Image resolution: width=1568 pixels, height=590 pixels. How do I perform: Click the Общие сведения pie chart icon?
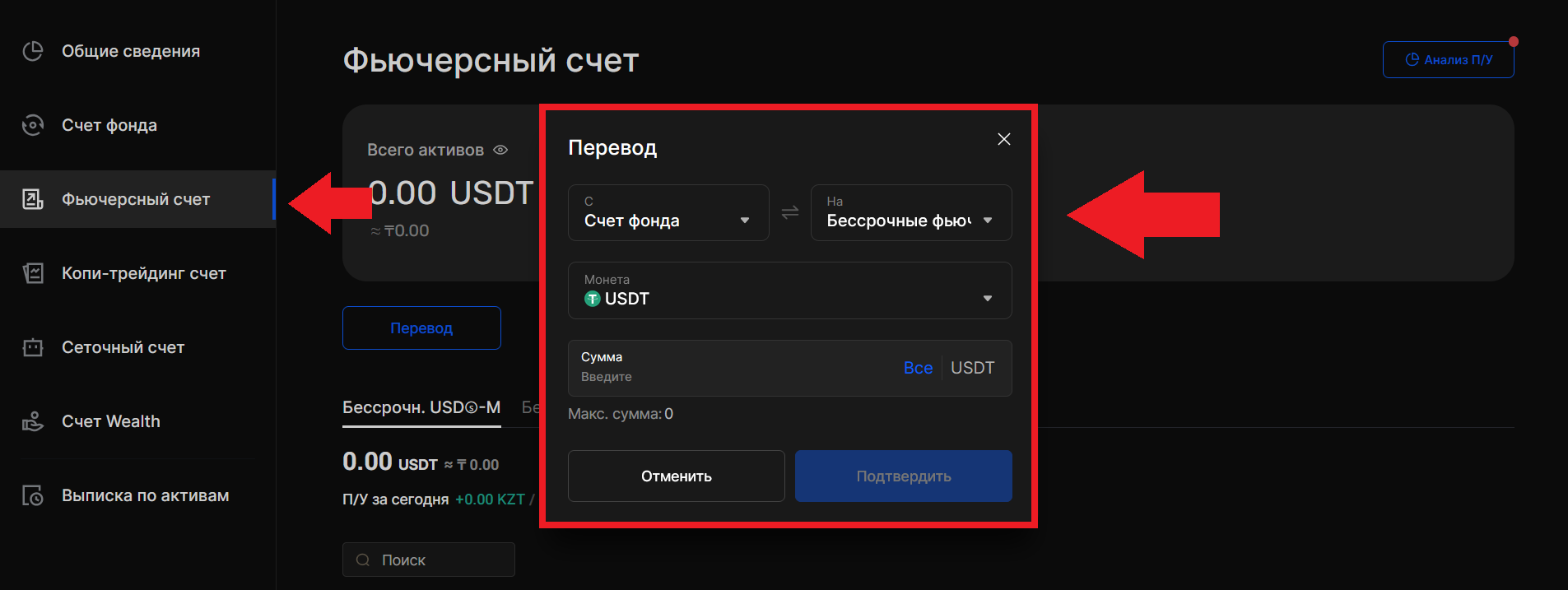[33, 51]
